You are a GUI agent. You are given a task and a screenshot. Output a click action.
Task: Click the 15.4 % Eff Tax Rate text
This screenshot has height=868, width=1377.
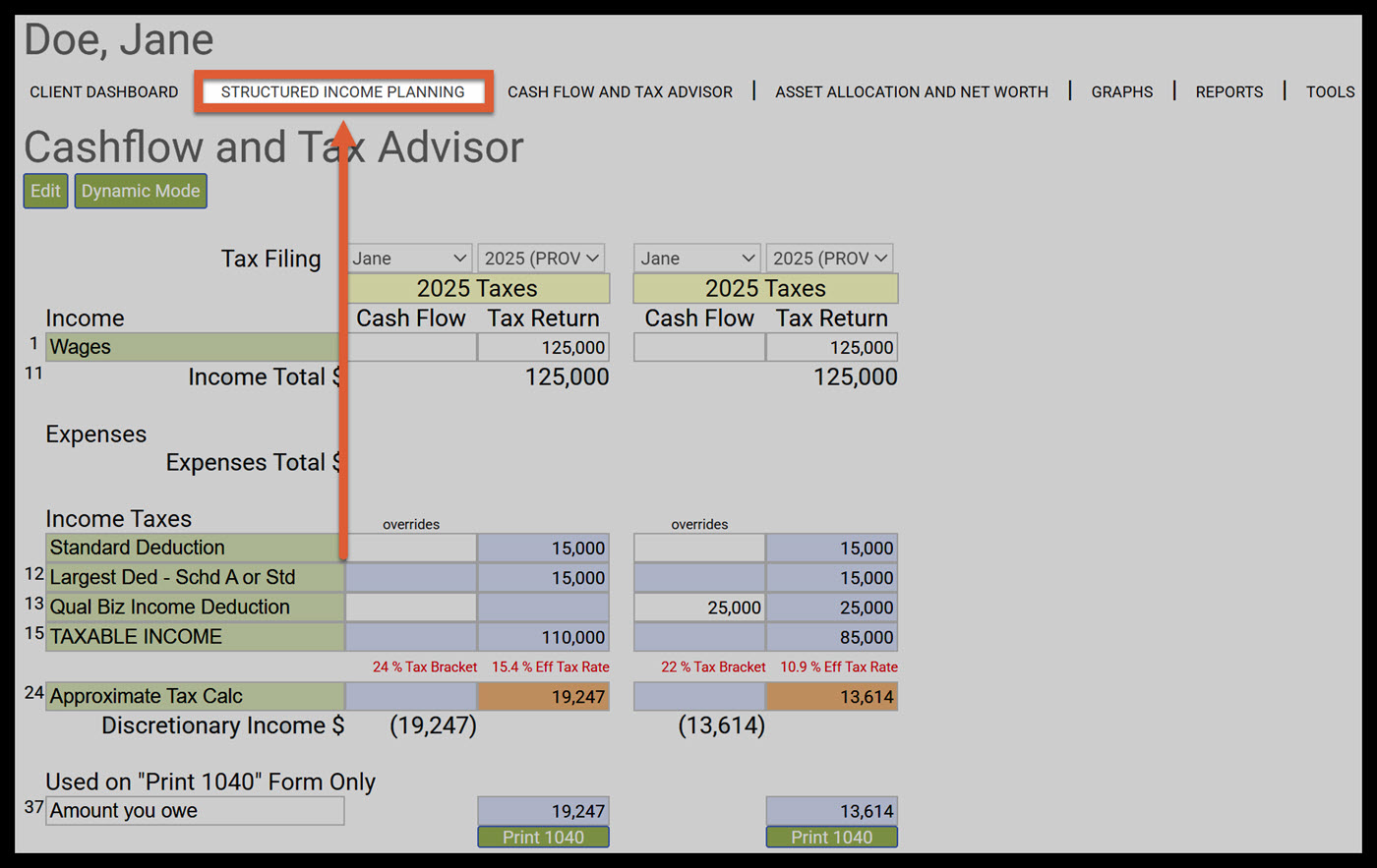[x=551, y=666]
